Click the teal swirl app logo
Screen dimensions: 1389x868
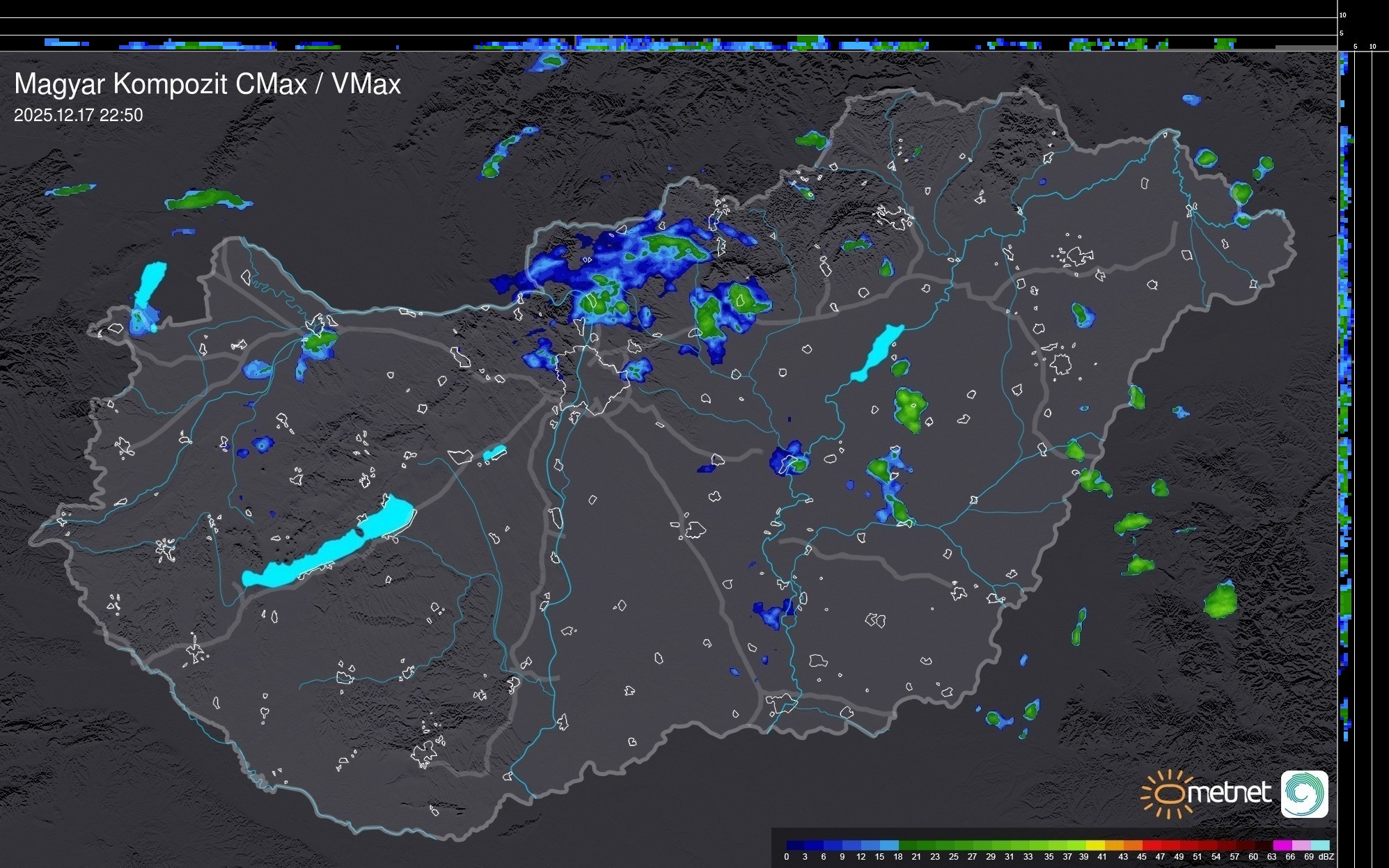click(1304, 794)
